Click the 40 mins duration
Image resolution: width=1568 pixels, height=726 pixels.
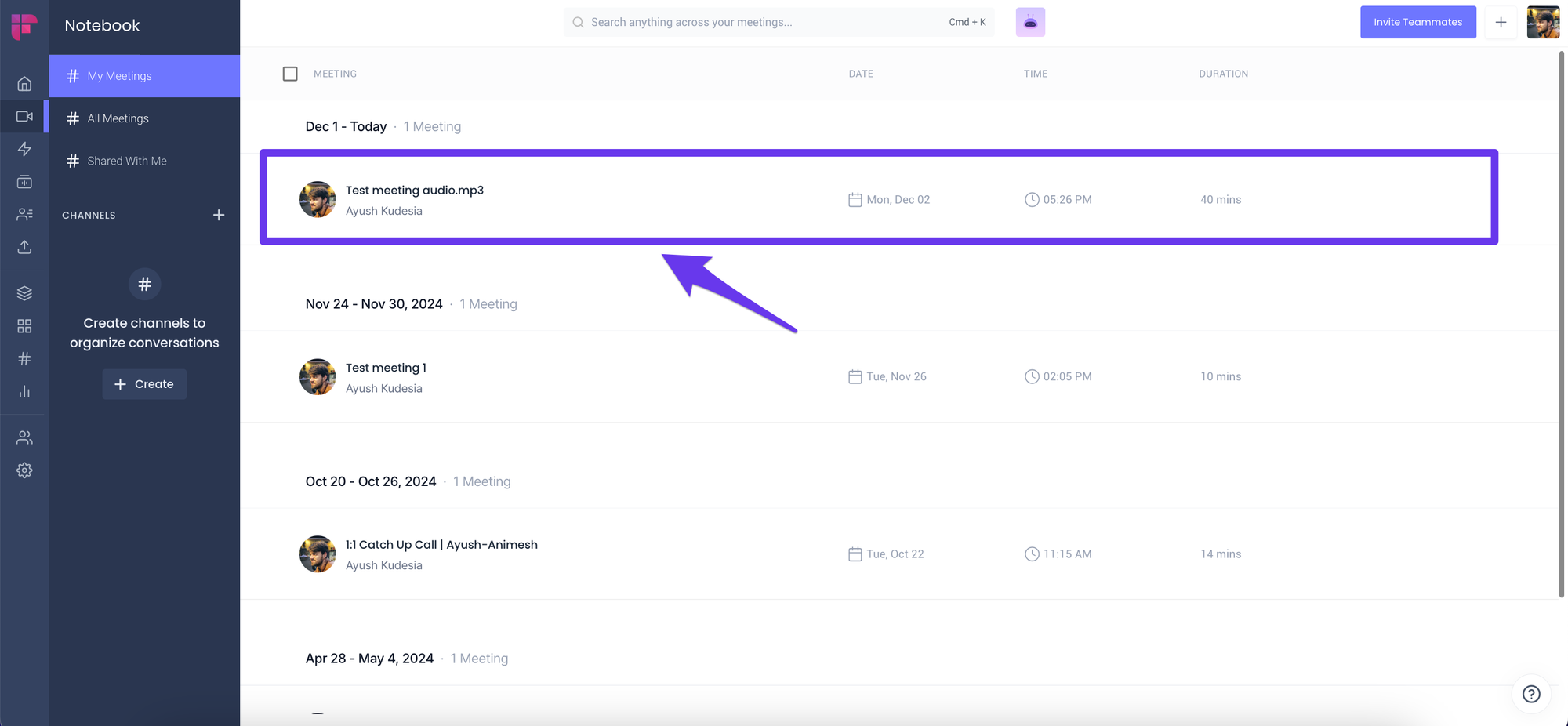1221,200
